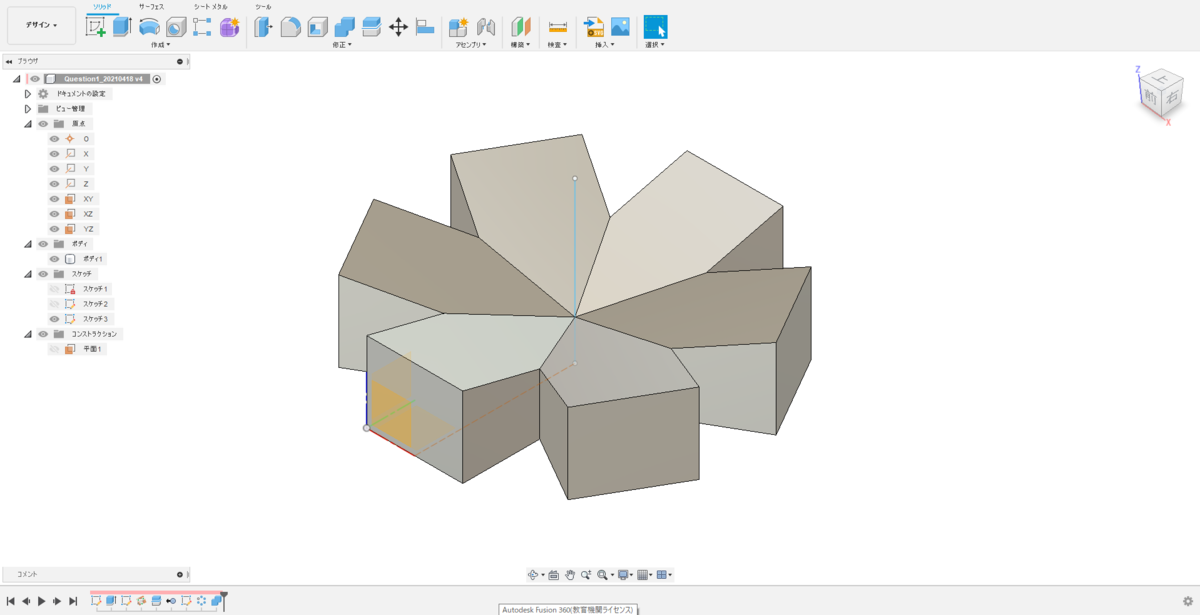Switch to the シート メタル tab
Screen dimensions: 1200x615
[210, 6]
